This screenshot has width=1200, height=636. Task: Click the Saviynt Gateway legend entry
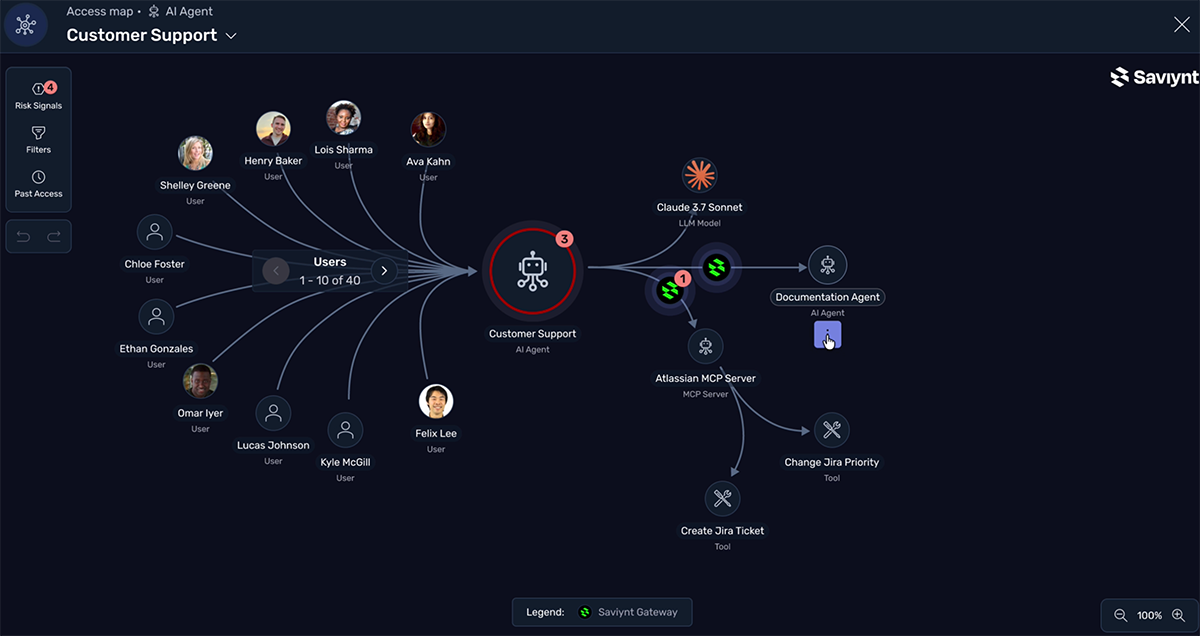point(628,612)
